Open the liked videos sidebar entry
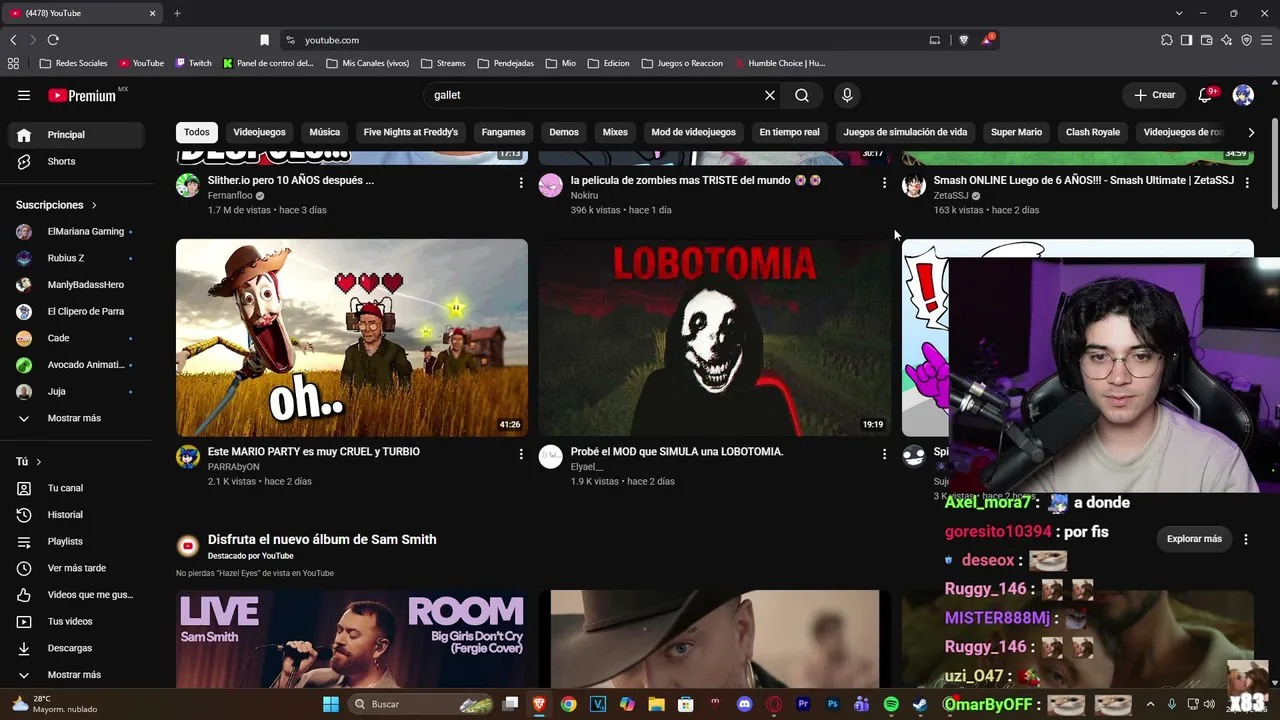Viewport: 1280px width, 720px height. [x=77, y=595]
